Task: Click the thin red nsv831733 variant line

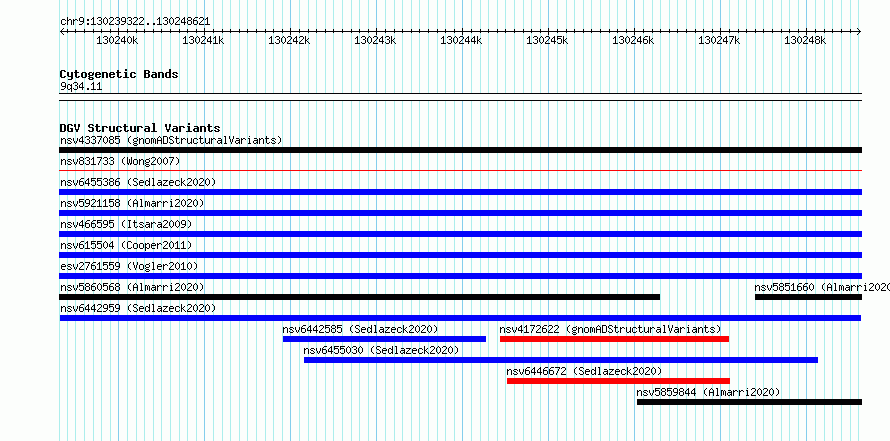Action: click(461, 170)
